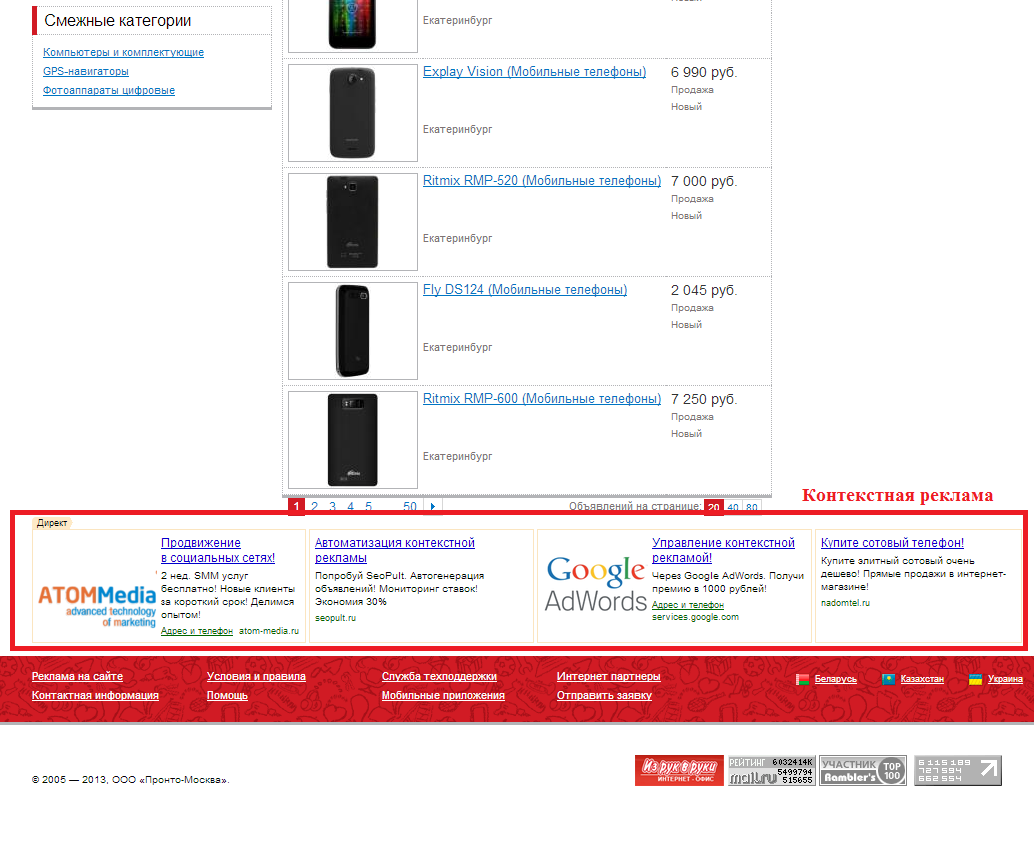Open Фотоаппараты цифровые category
The height and width of the screenshot is (850, 1034).
(109, 90)
